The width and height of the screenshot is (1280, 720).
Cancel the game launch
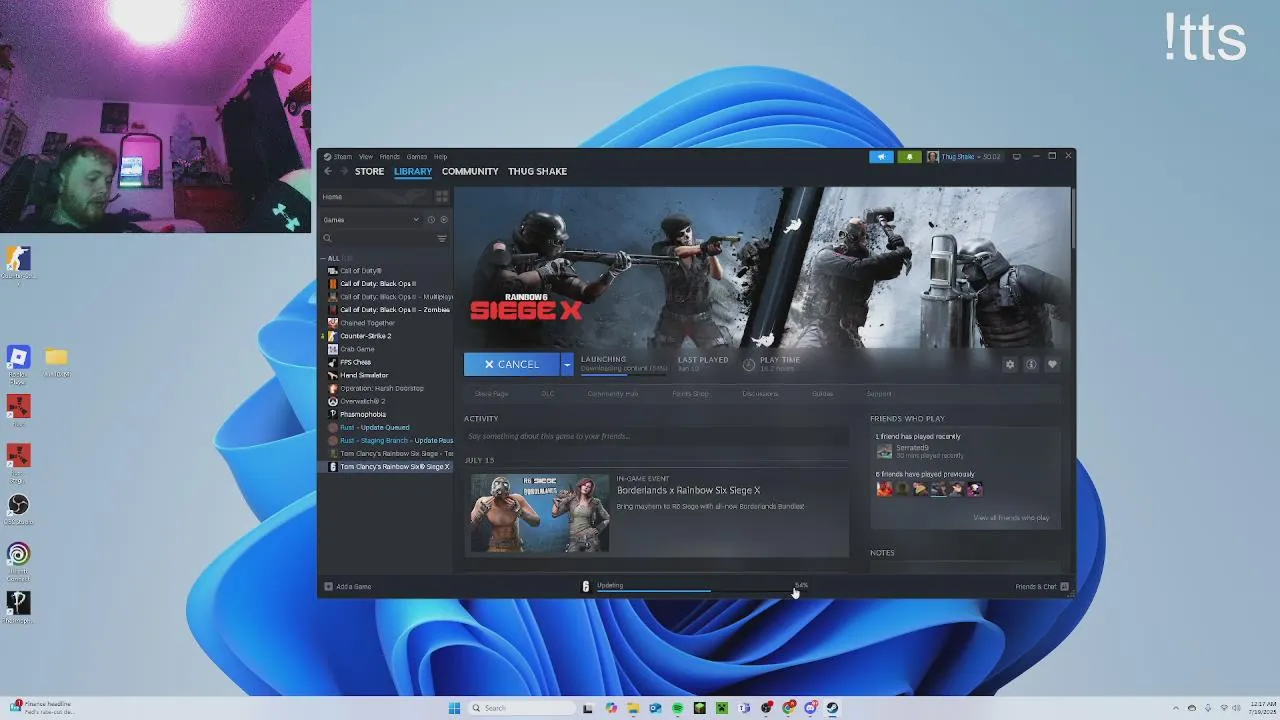coord(511,365)
